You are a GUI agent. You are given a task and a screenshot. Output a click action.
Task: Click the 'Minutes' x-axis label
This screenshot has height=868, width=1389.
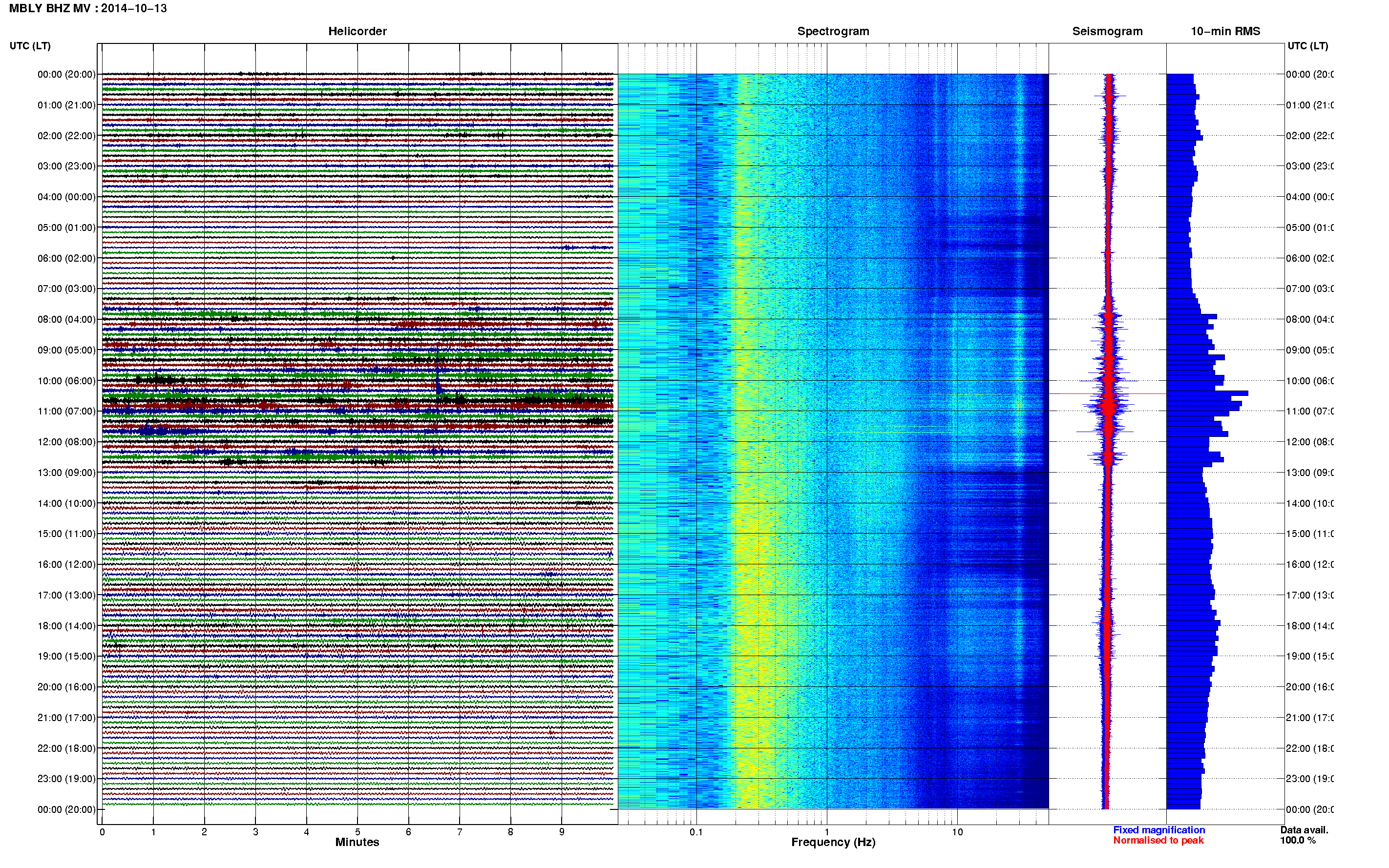coord(357,842)
